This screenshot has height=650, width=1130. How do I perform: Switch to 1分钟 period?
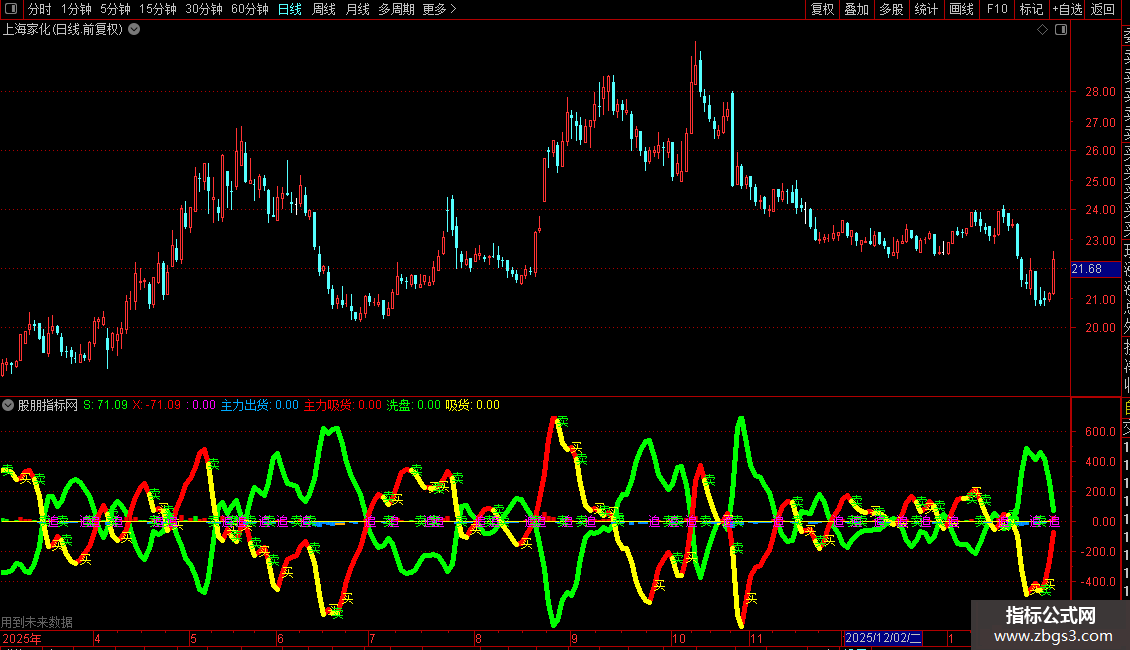pyautogui.click(x=76, y=9)
